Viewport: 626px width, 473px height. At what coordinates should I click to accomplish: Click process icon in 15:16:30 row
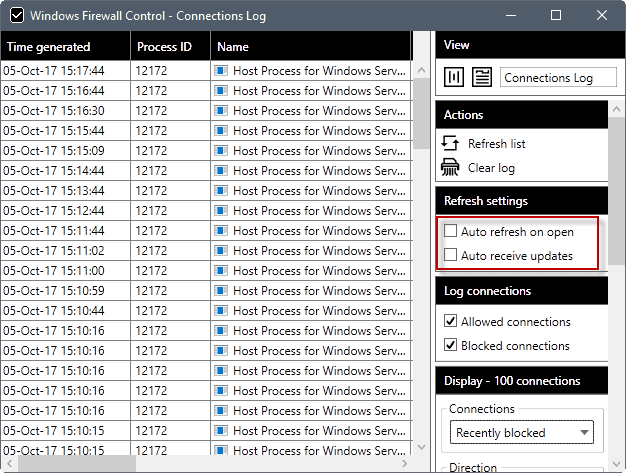pyautogui.click(x=221, y=111)
